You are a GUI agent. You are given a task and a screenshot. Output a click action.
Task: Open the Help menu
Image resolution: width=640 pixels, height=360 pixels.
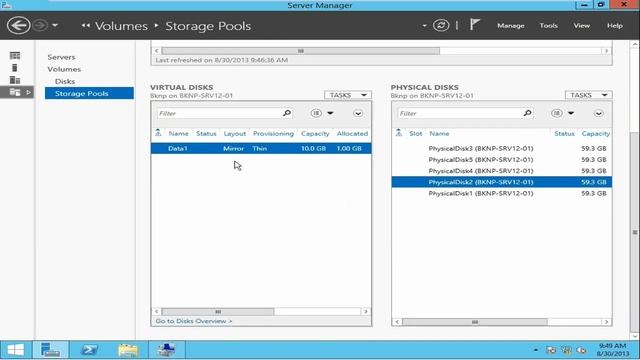(x=615, y=25)
